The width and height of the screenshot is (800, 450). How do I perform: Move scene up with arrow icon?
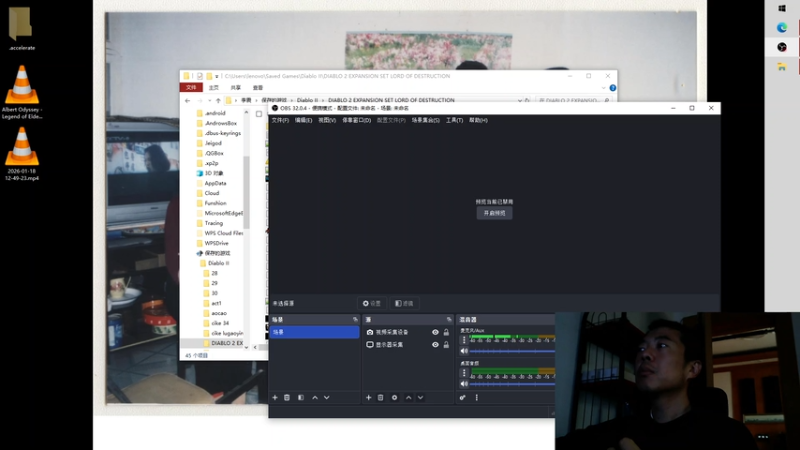click(315, 397)
